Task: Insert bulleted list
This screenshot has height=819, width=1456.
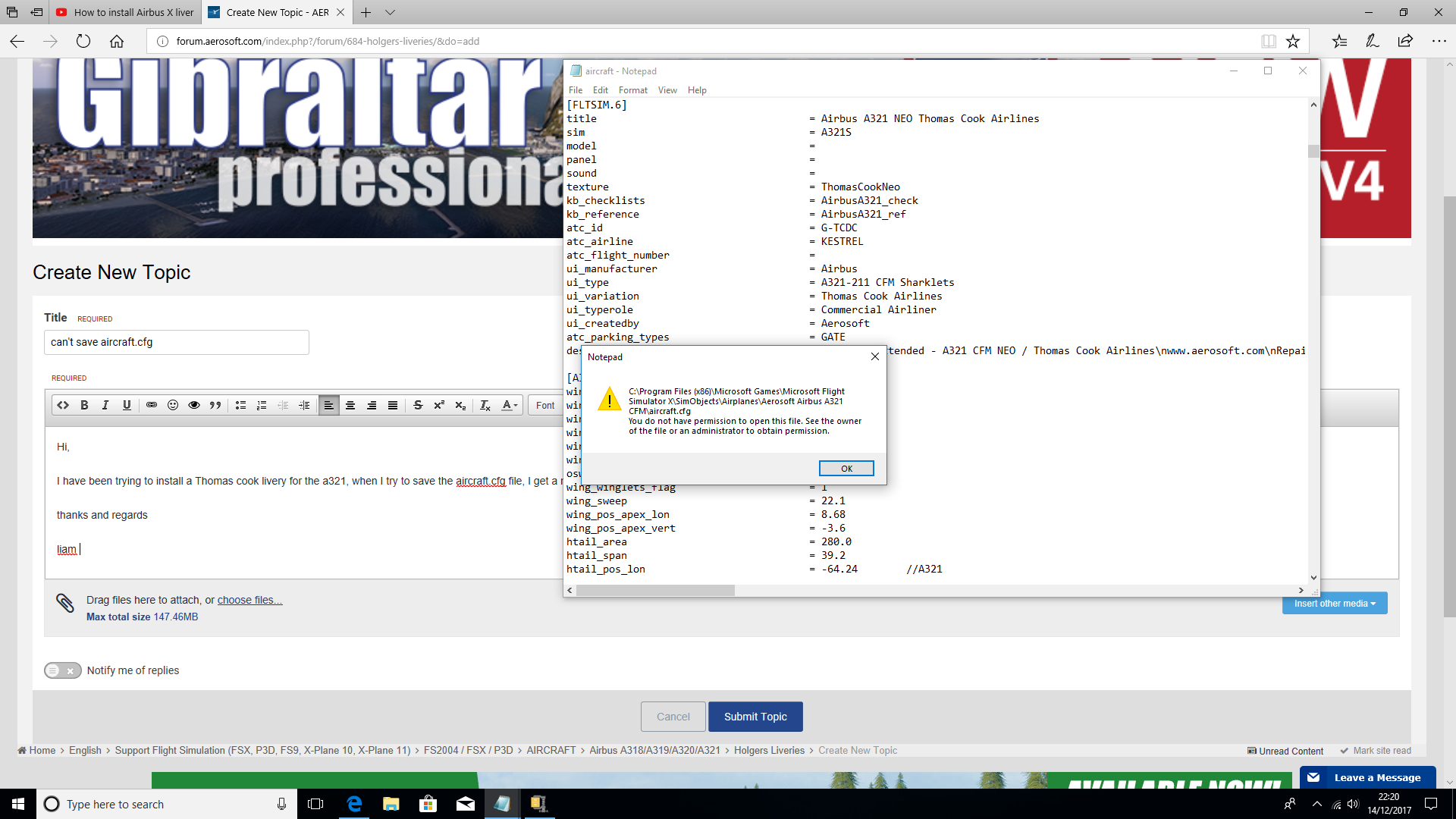Action: click(x=240, y=406)
